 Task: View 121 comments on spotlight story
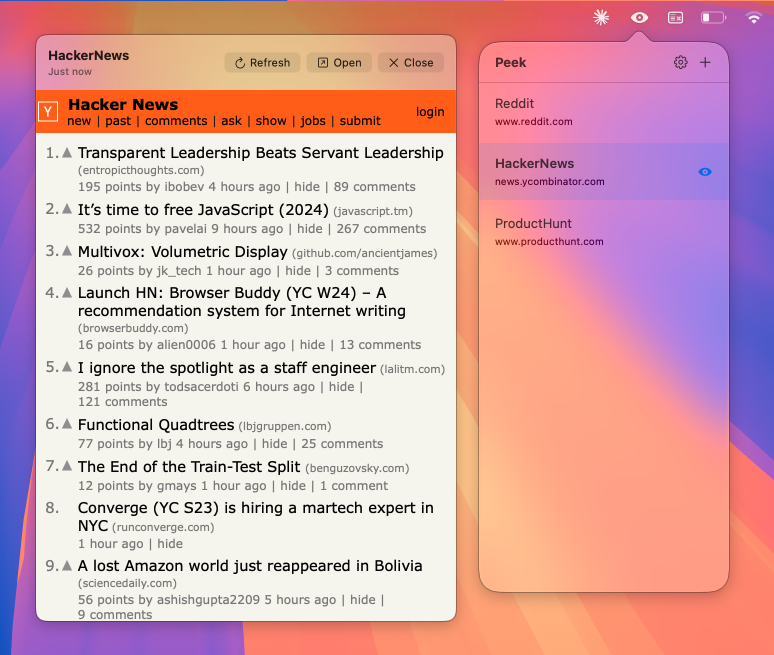coord(122,402)
